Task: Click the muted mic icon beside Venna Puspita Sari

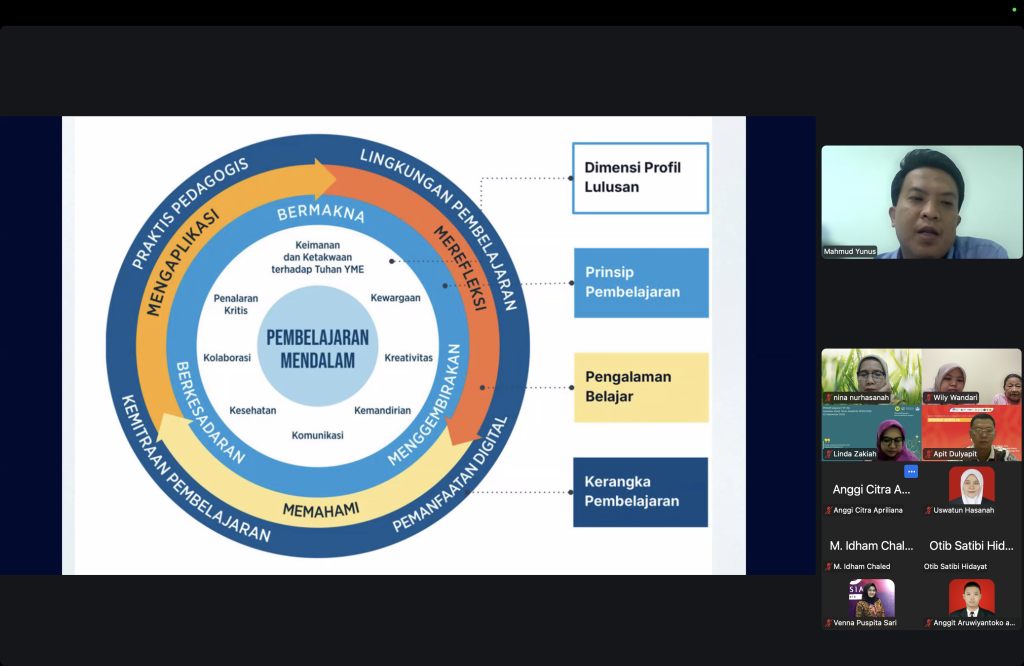Action: [x=829, y=623]
